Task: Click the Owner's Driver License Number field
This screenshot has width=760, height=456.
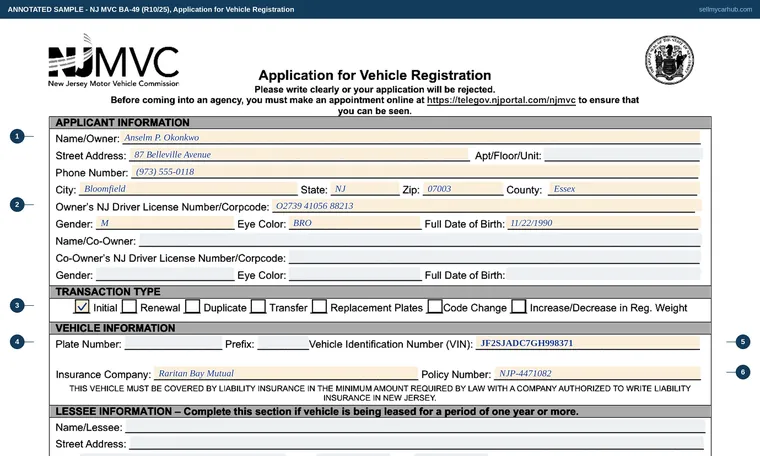Action: click(486, 206)
